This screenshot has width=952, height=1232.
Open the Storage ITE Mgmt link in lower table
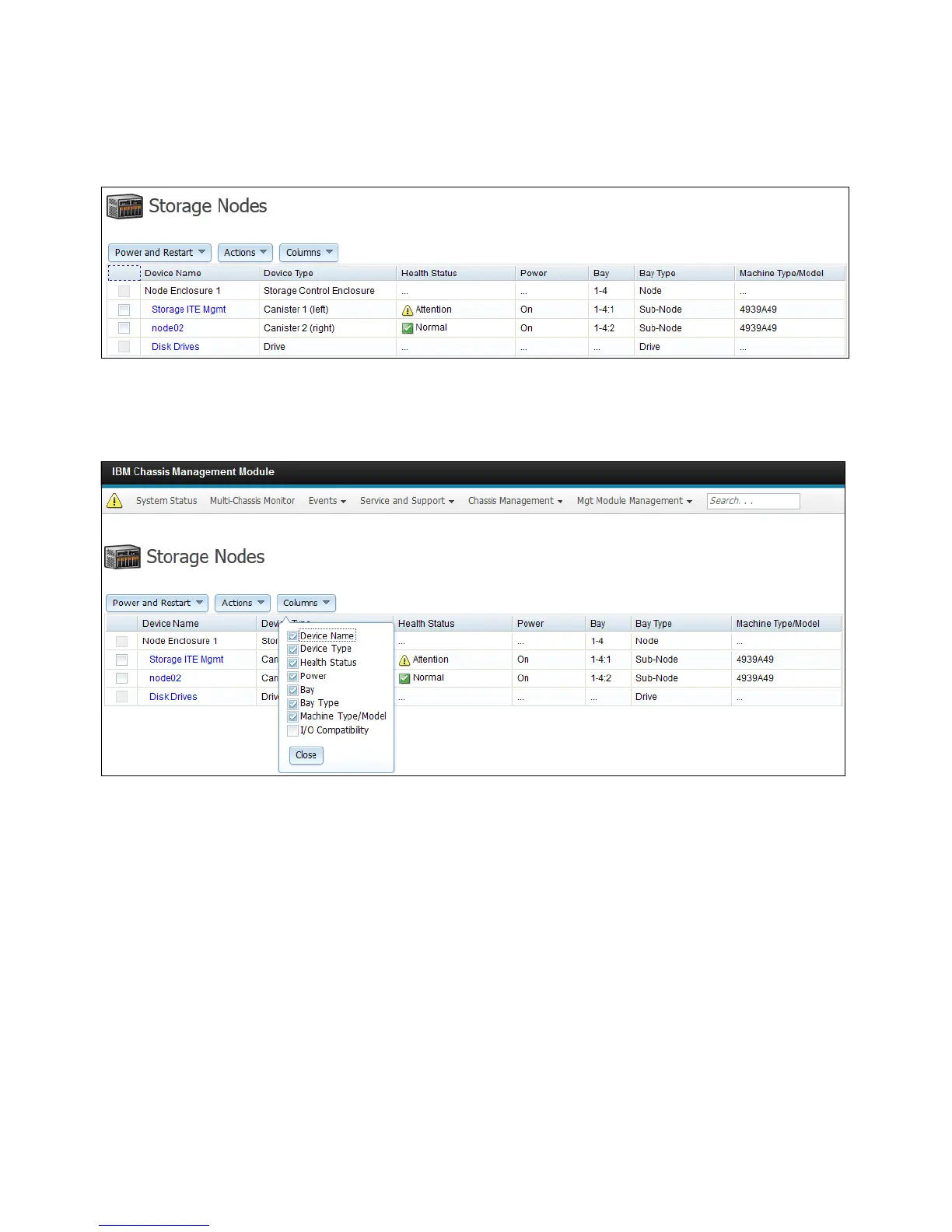coord(187,660)
